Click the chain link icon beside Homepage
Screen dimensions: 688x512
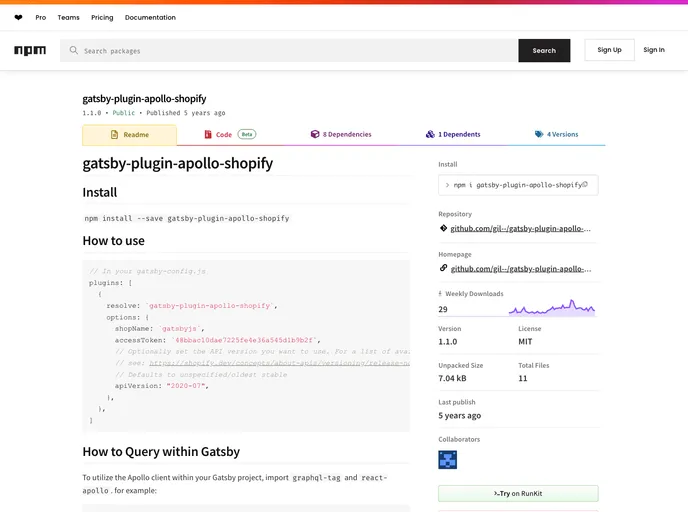[x=443, y=268]
